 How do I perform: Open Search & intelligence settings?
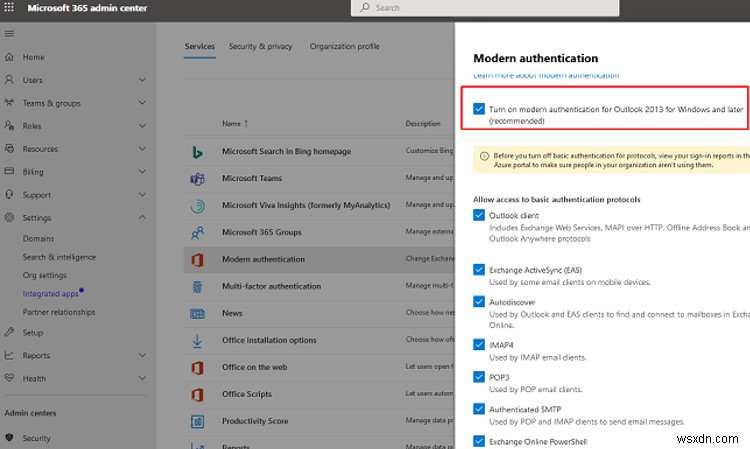pos(59,257)
